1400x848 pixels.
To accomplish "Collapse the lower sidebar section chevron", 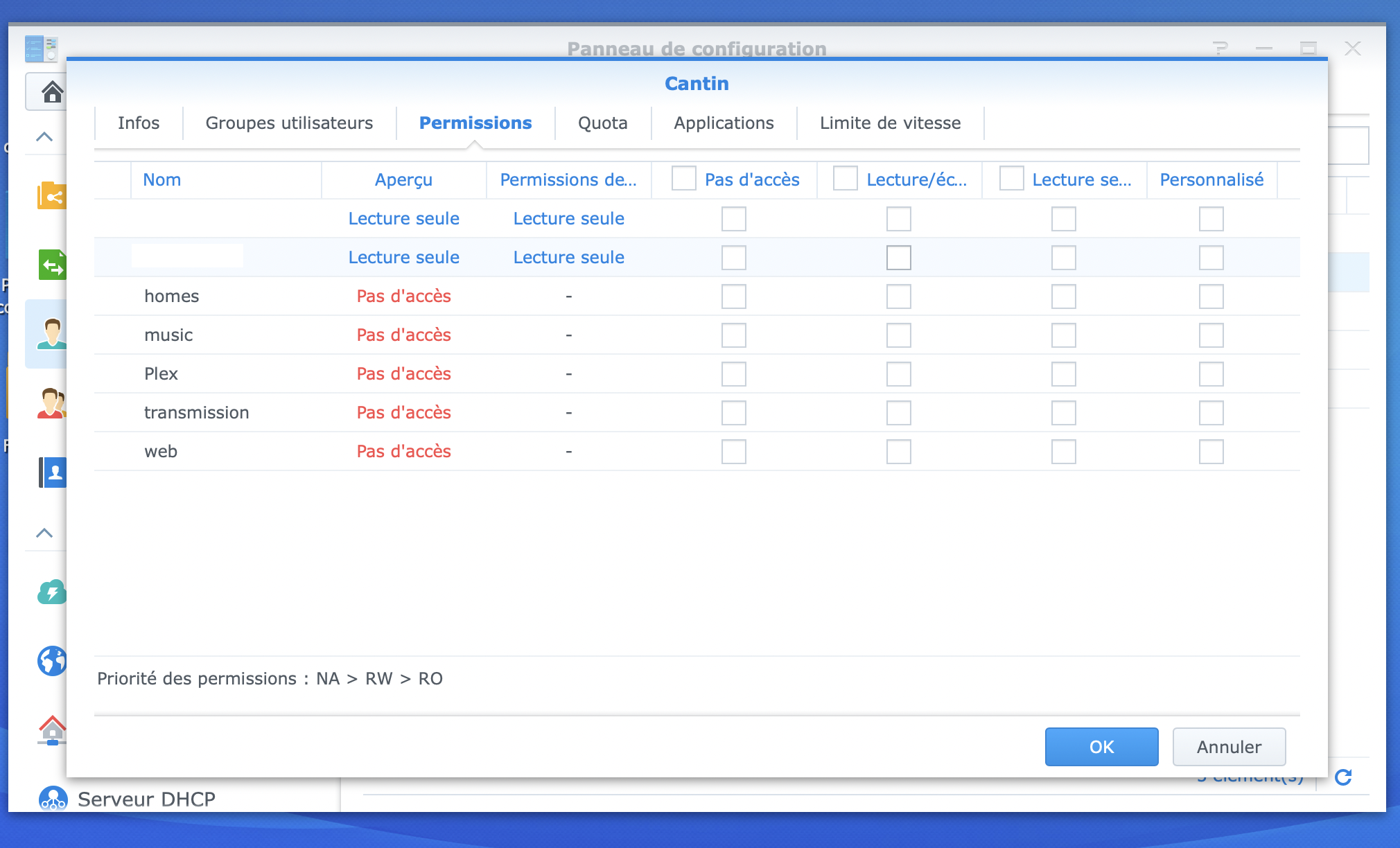I will [44, 533].
